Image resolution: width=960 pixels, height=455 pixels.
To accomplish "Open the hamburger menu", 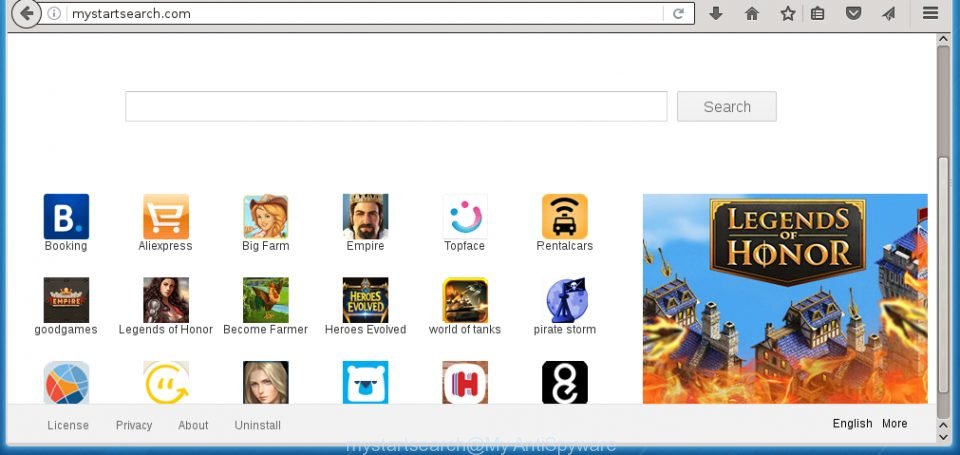I will click(x=931, y=13).
